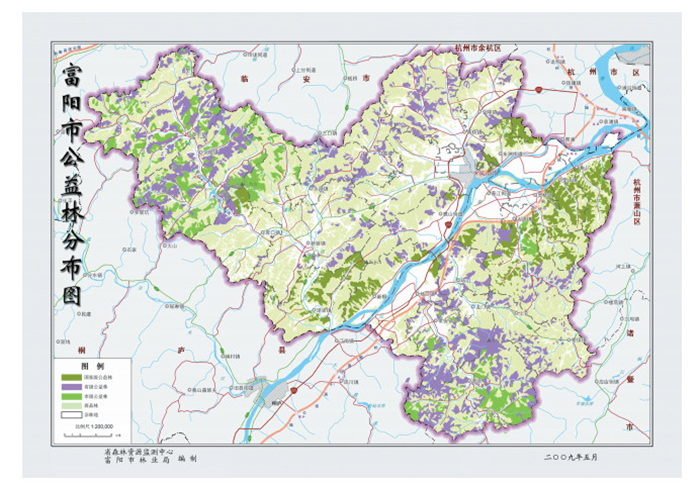Viewport: 700px width, 486px height.
Task: Click the date text 二〇〇九年五月
Action: [x=570, y=456]
